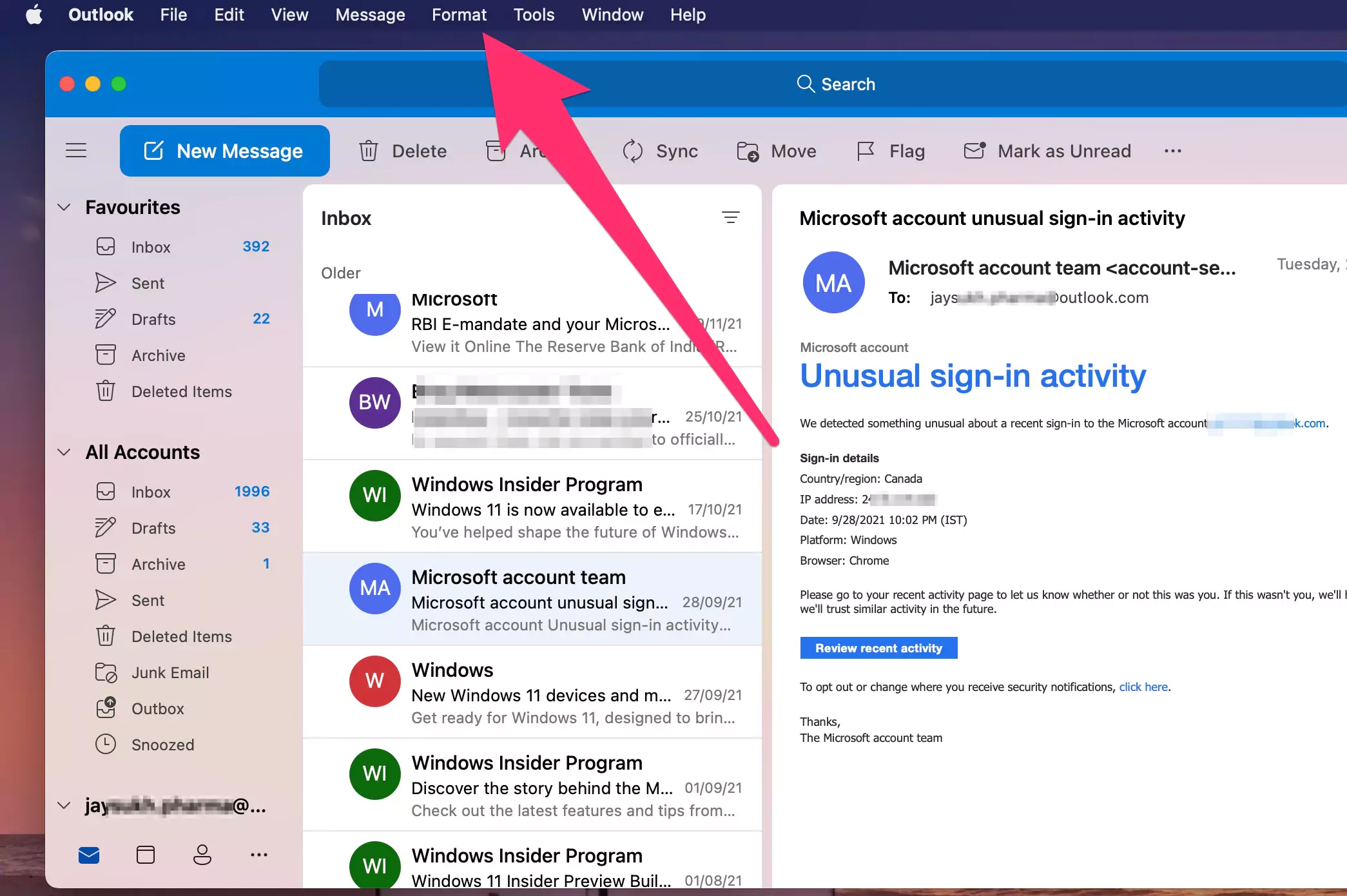Follow the click here opt-out link
The height and width of the screenshot is (896, 1347).
[x=1143, y=687]
